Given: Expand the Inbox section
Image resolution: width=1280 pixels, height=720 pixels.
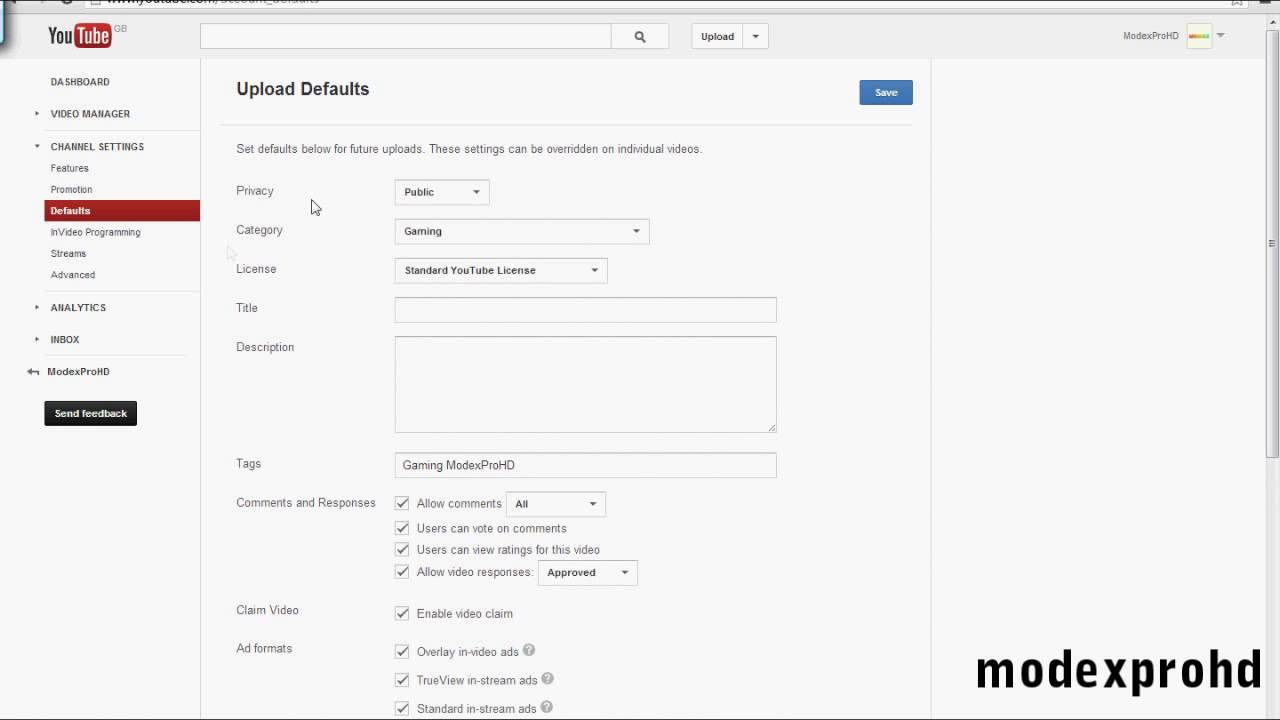Looking at the screenshot, I should [37, 340].
